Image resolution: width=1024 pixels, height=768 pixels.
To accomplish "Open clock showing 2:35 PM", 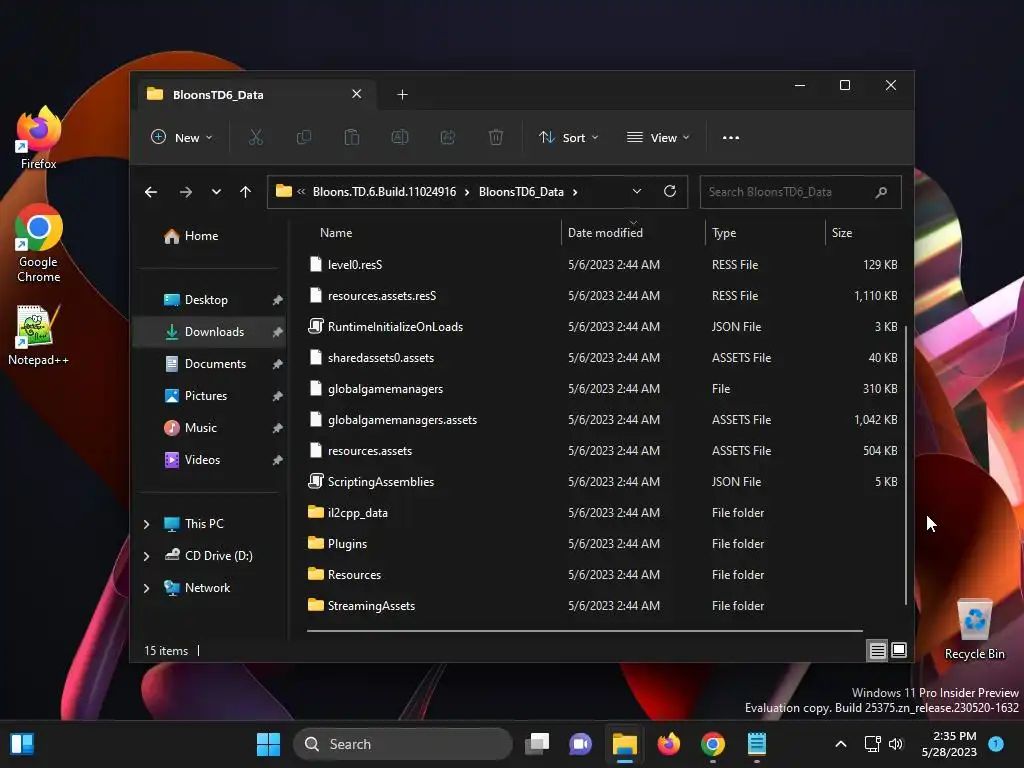I will click(x=949, y=744).
